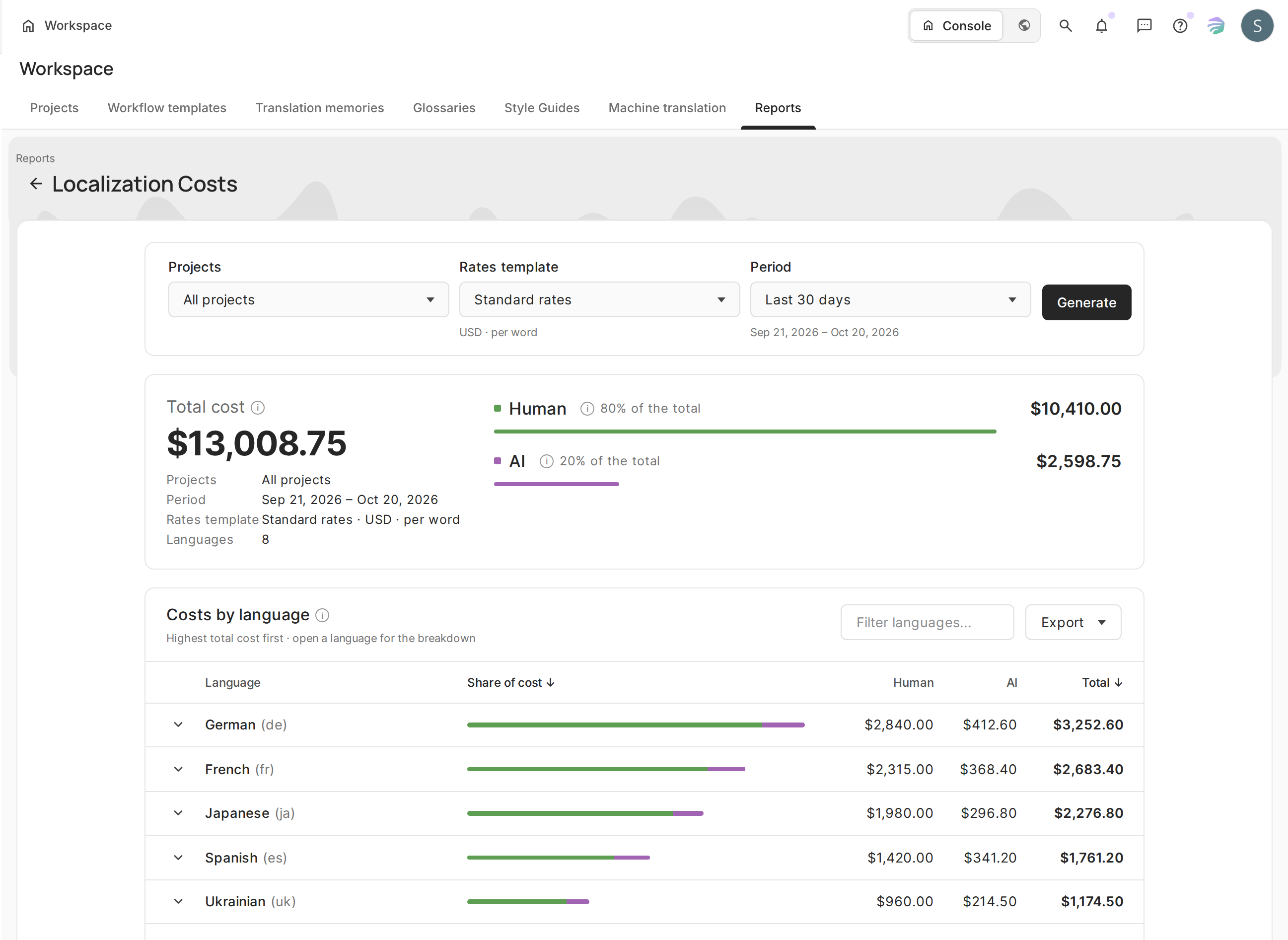Open the Export dropdown
Screen dimensions: 1288x940
tap(1073, 623)
